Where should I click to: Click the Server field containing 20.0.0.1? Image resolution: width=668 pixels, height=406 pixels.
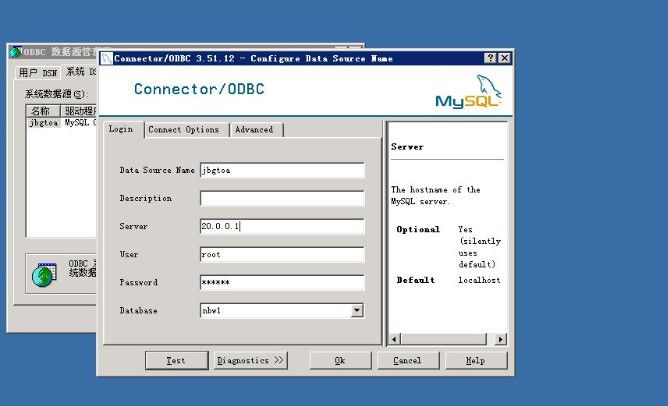(x=282, y=226)
